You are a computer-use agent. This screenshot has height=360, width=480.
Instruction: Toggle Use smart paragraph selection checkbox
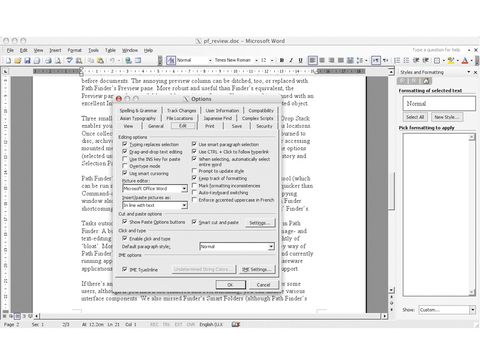pyautogui.click(x=194, y=144)
